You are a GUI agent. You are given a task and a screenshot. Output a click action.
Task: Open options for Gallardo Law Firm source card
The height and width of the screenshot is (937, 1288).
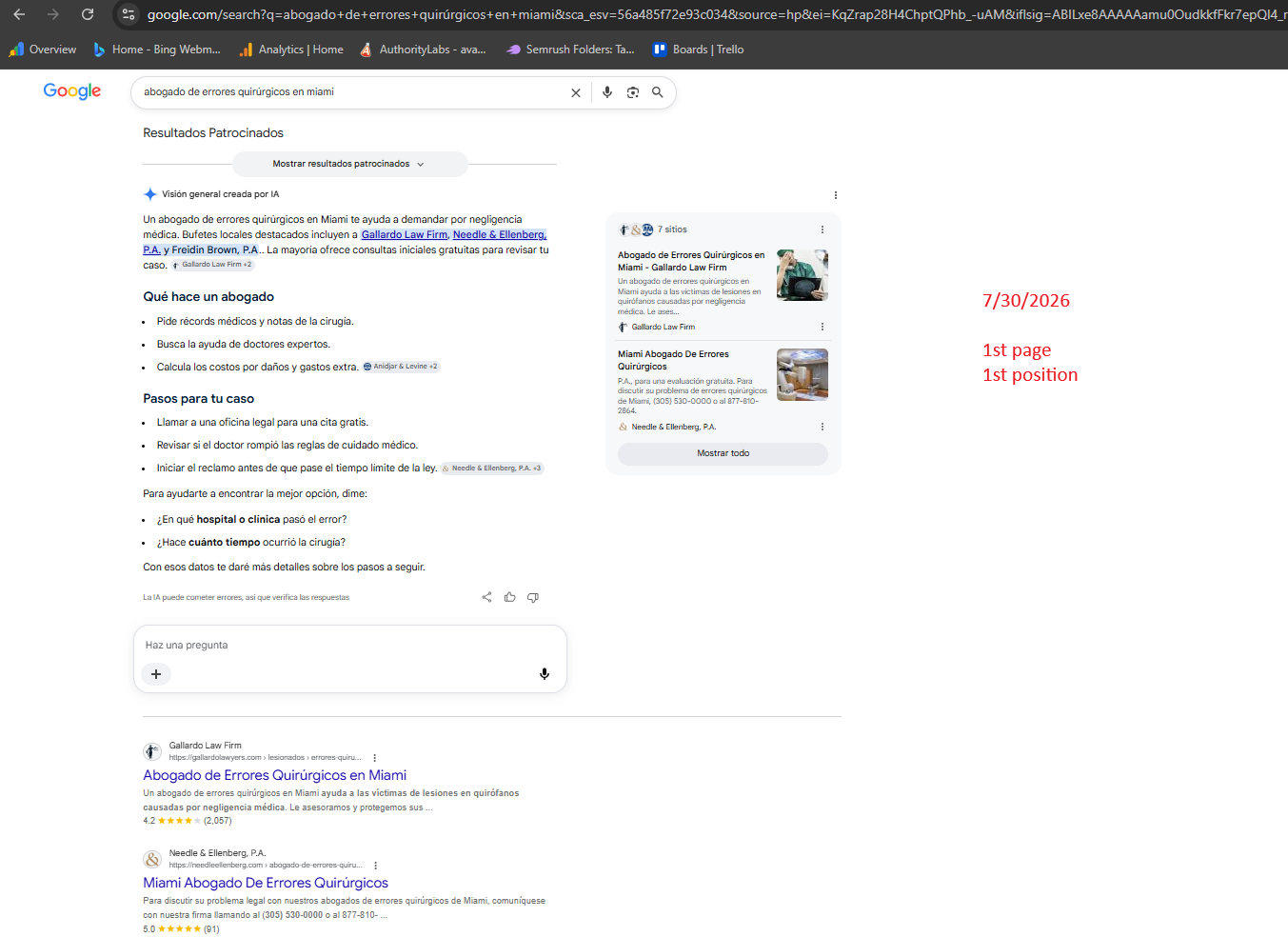pos(822,327)
